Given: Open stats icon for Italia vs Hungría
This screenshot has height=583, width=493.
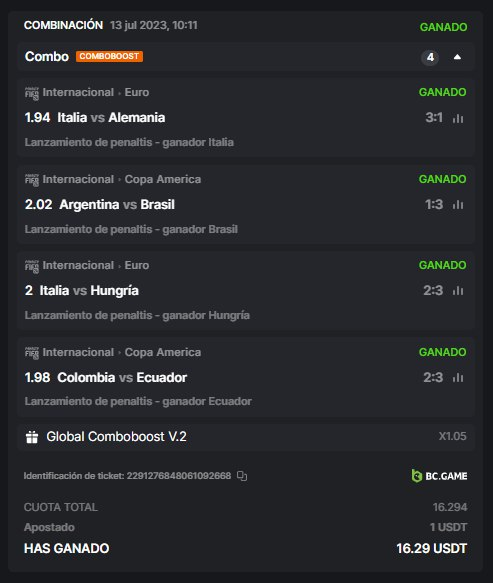Looking at the screenshot, I should click(x=458, y=290).
